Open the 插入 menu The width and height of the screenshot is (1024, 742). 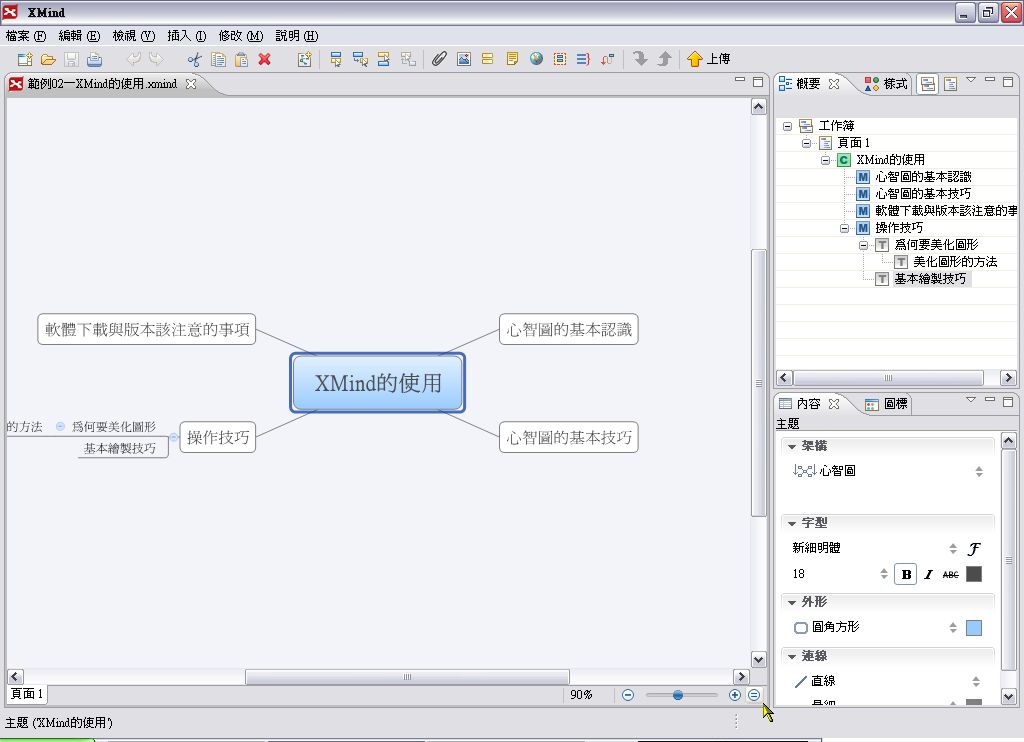[187, 36]
